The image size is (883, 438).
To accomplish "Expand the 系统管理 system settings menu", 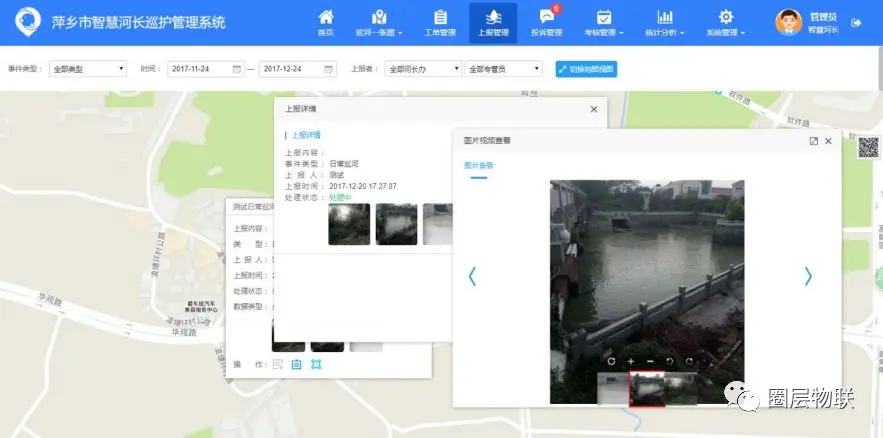I will (726, 23).
